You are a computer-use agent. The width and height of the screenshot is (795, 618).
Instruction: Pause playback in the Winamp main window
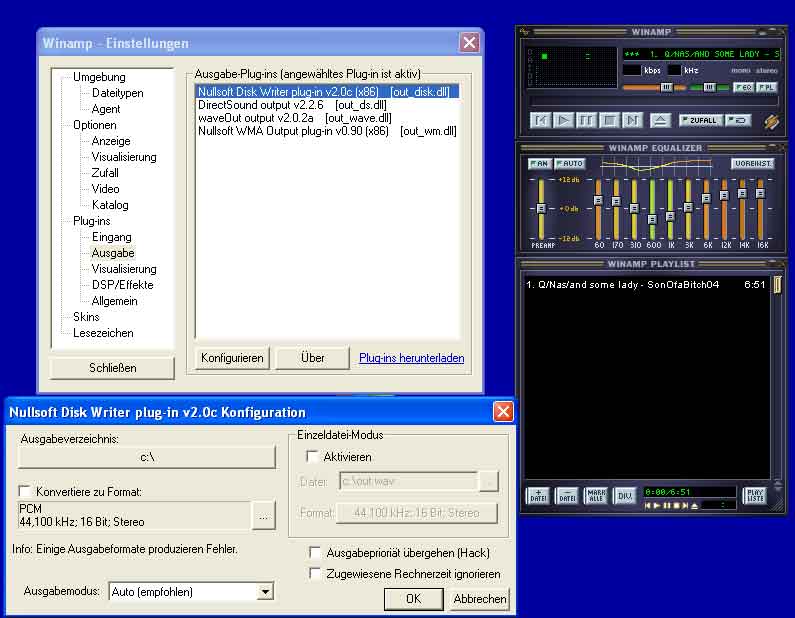point(586,121)
